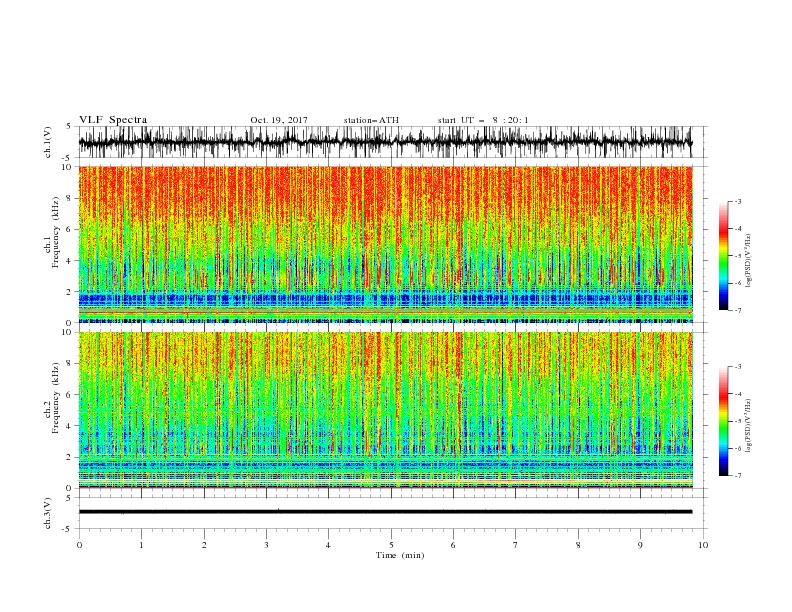Click tick label "3" on the Time axis

coord(266,545)
